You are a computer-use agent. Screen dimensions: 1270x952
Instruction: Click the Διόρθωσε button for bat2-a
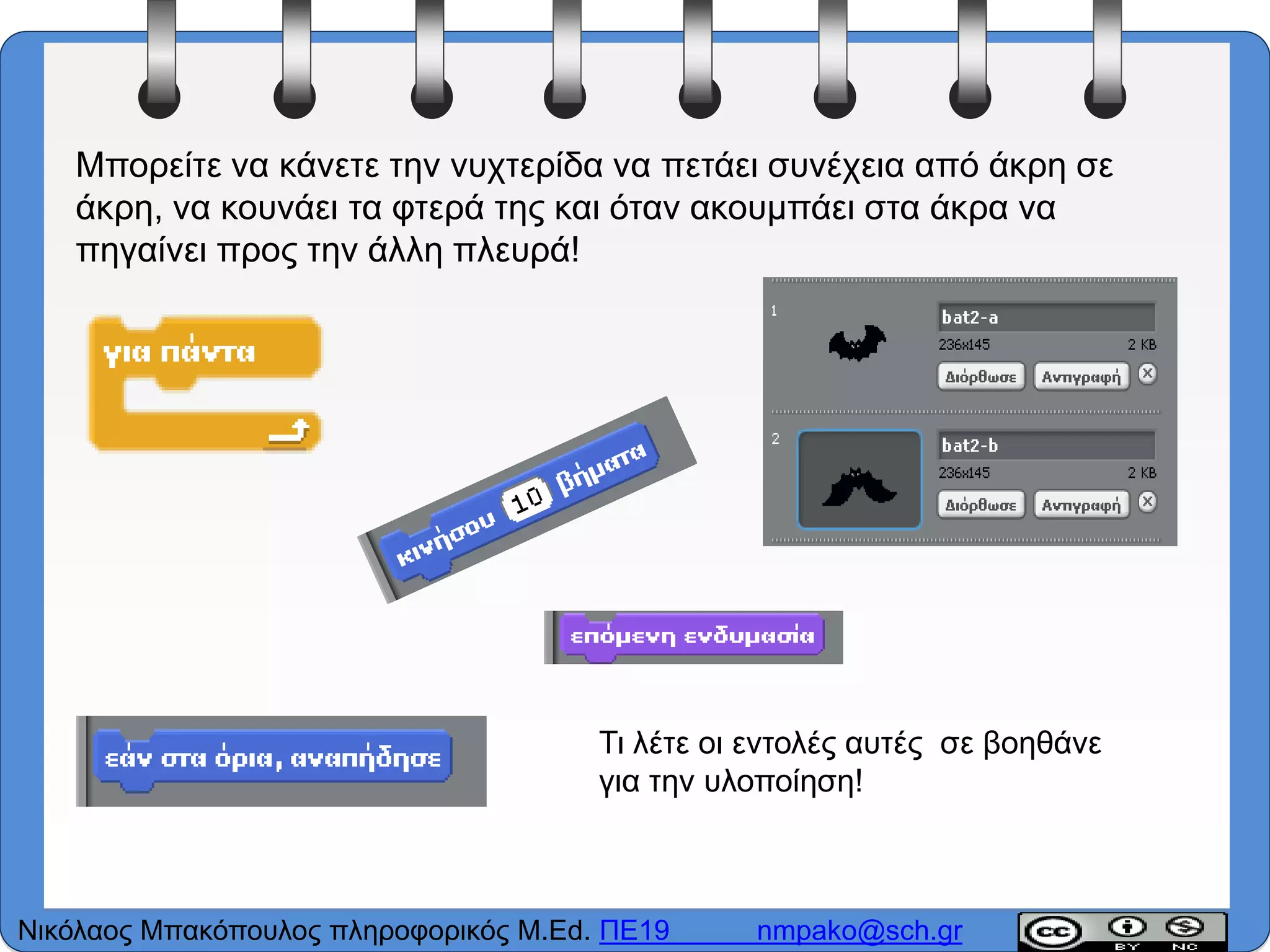coord(980,376)
